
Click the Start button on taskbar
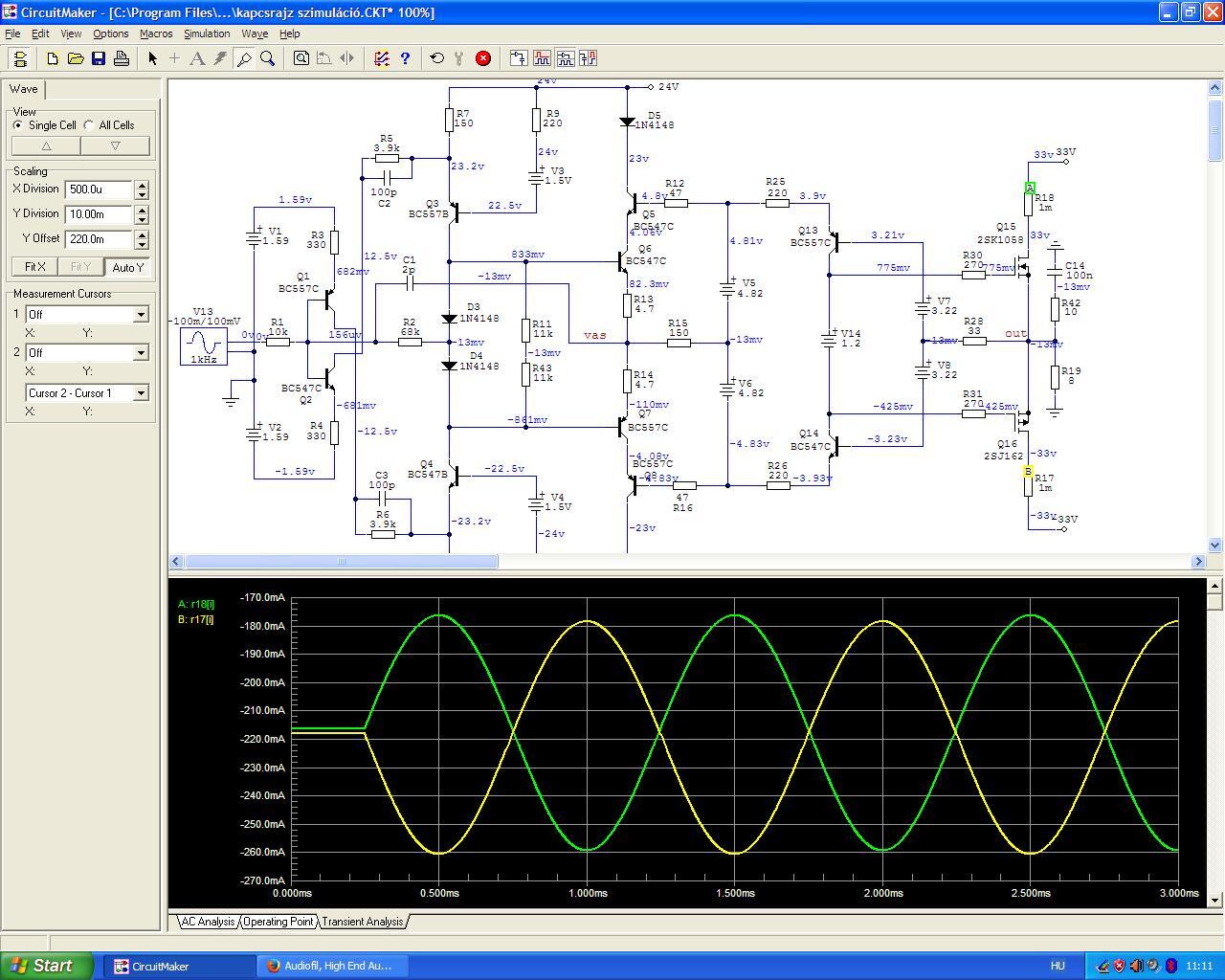point(46,966)
